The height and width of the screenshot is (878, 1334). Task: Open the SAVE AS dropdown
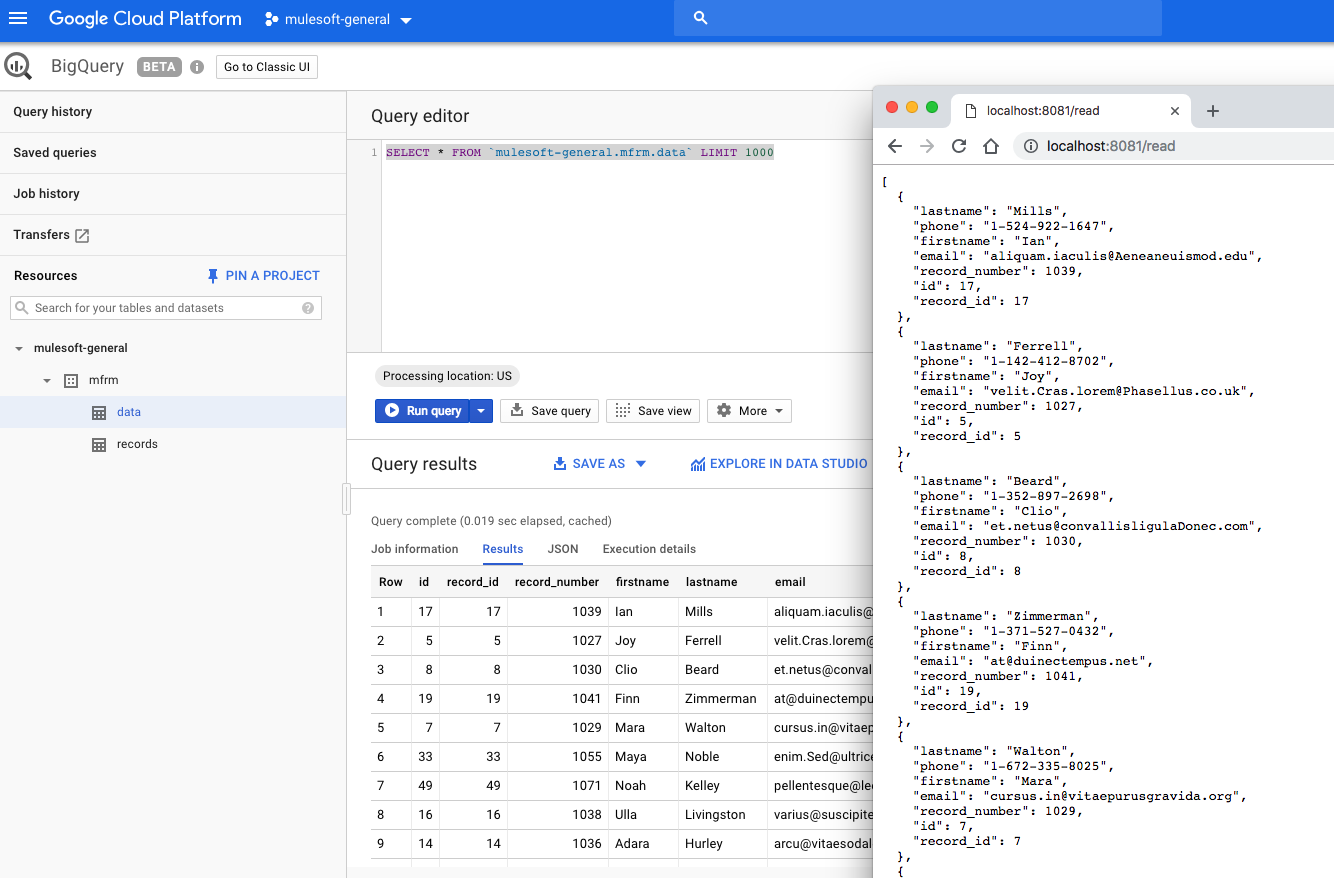point(600,464)
